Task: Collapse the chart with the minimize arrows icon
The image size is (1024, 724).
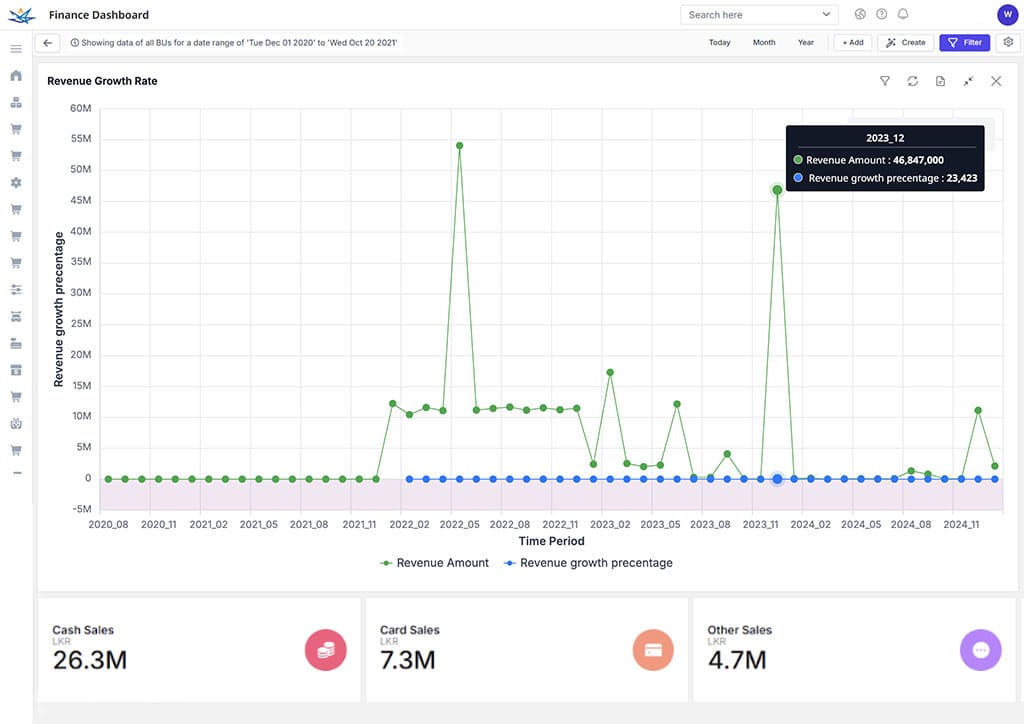Action: click(x=968, y=81)
